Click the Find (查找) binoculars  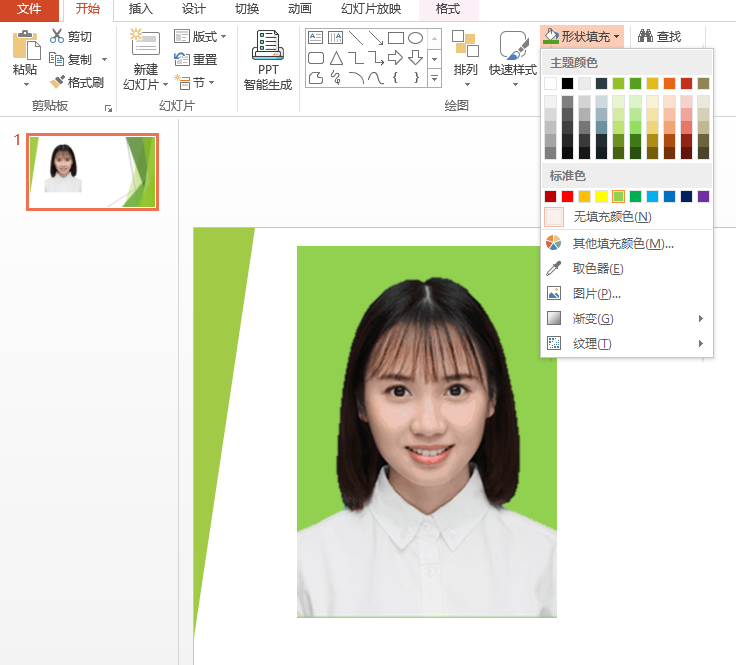(645, 36)
